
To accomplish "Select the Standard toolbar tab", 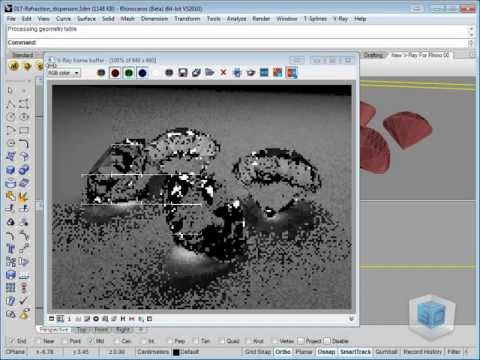I will tap(23, 55).
